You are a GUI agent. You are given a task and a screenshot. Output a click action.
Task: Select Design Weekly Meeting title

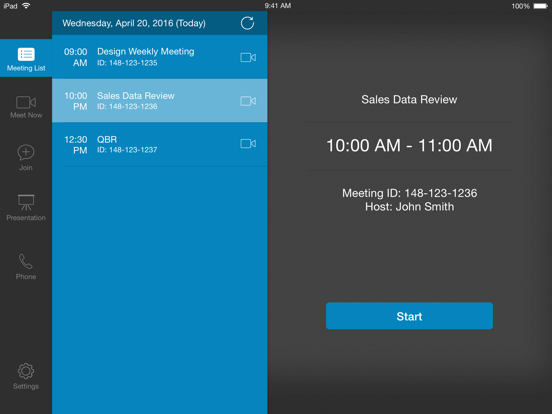point(146,51)
